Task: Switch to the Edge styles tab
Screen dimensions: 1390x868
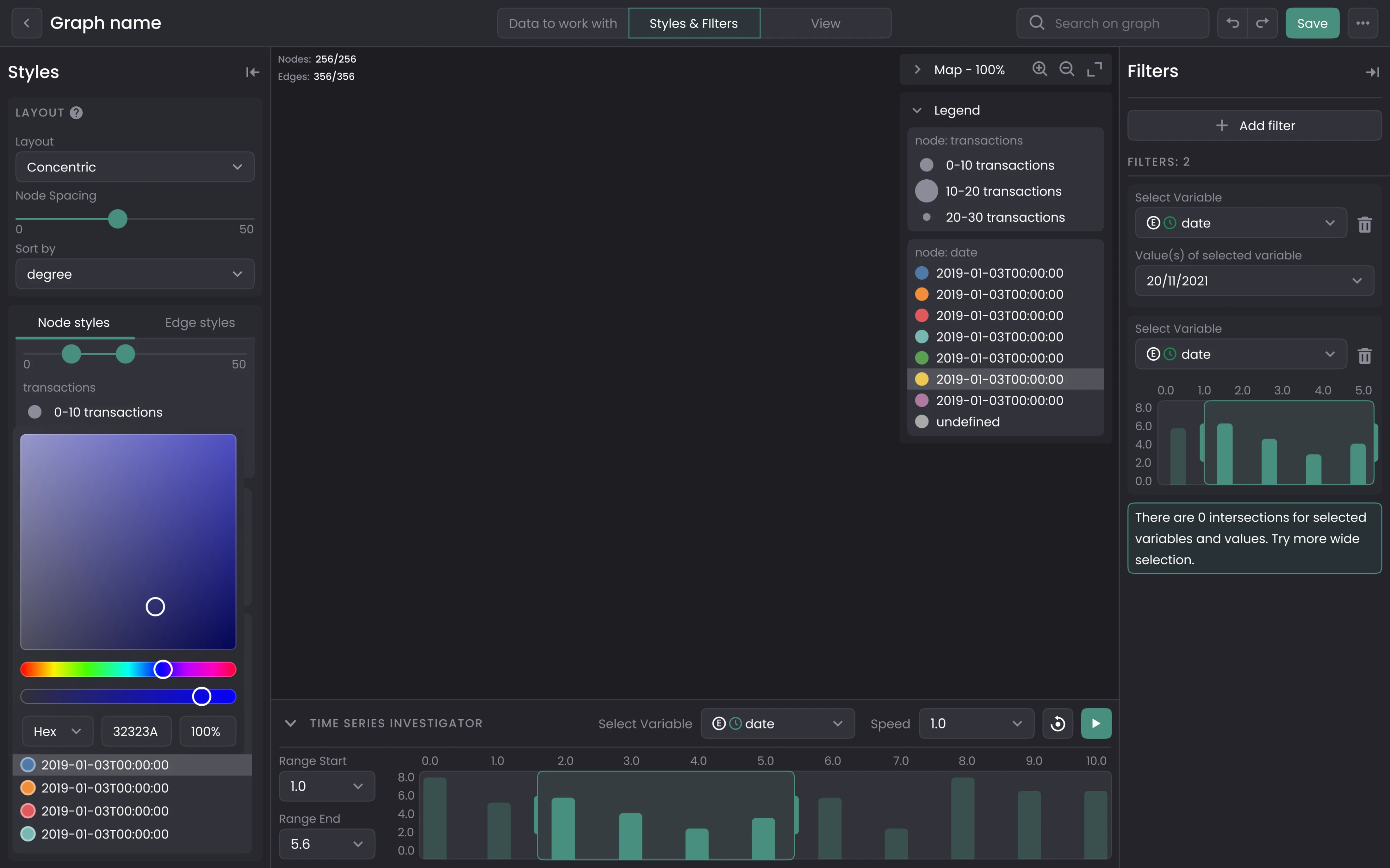Action: 200,322
